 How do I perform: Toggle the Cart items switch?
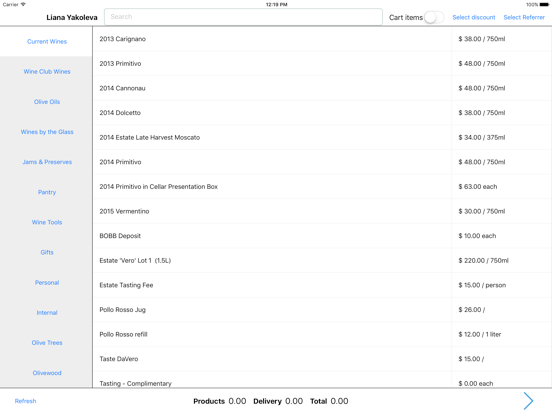(x=434, y=17)
